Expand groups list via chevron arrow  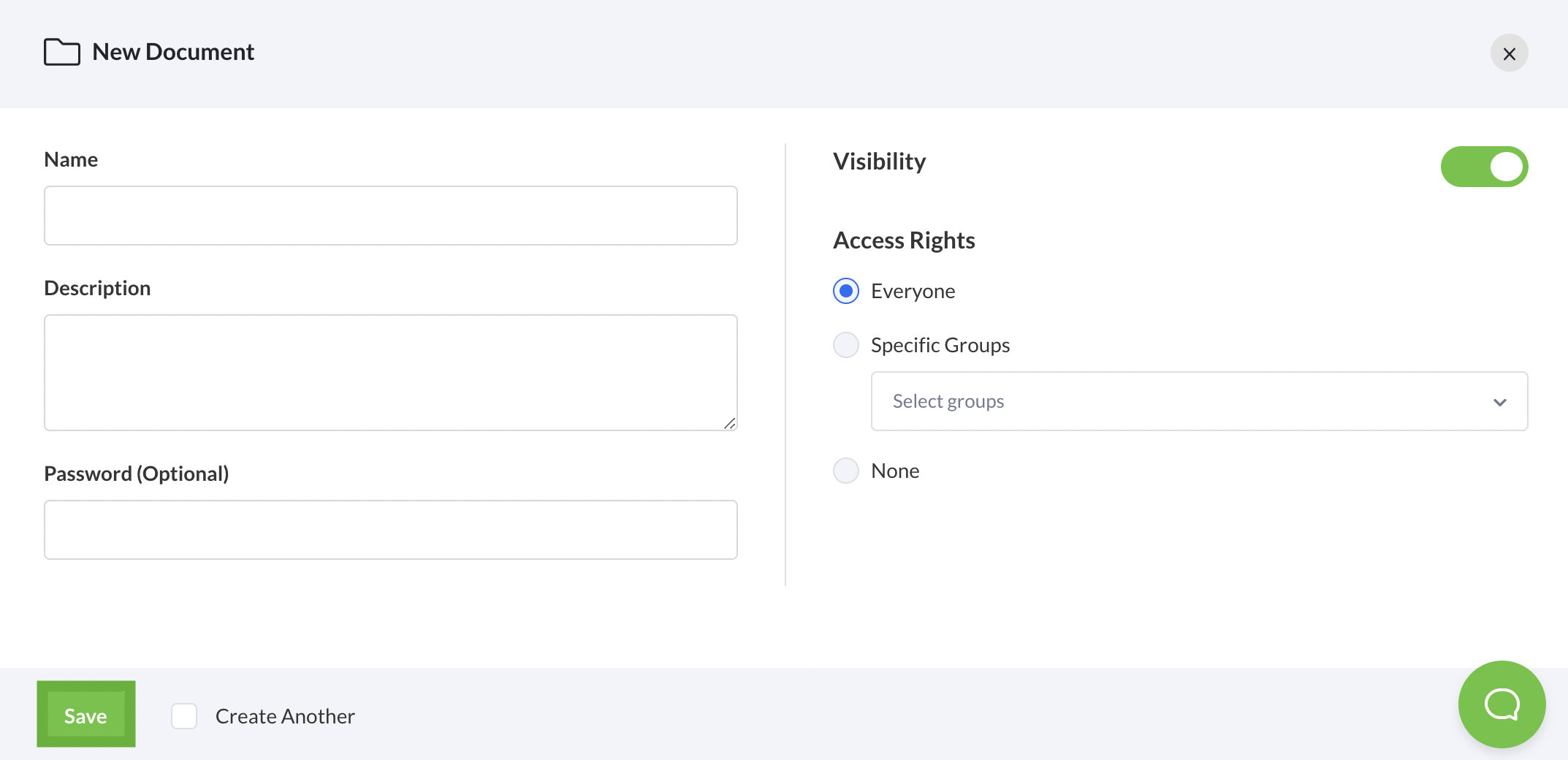pyautogui.click(x=1500, y=403)
